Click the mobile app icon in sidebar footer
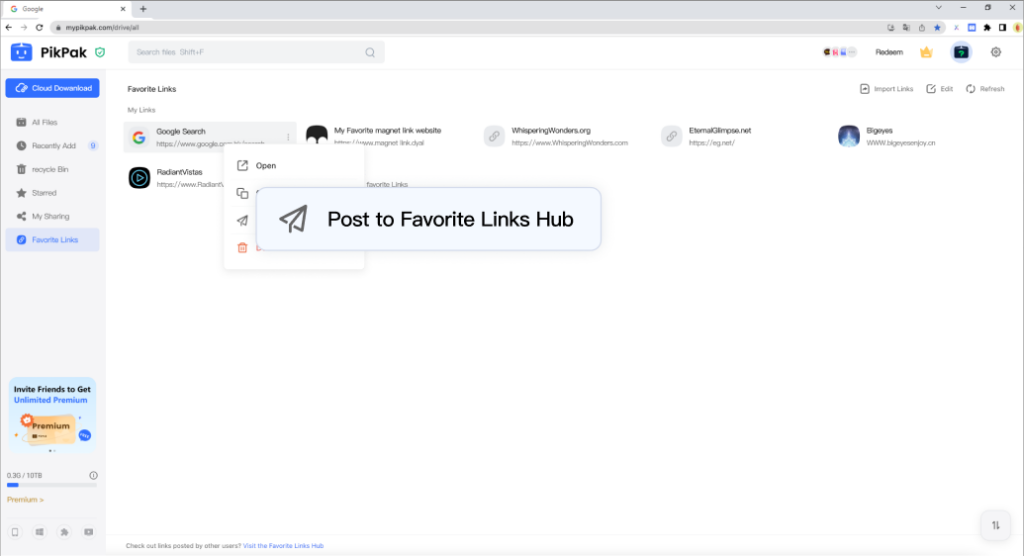The image size is (1024, 556). coord(15,531)
